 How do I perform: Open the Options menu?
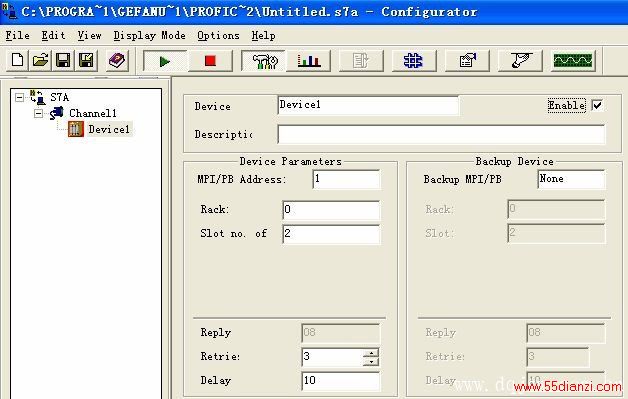click(x=218, y=36)
